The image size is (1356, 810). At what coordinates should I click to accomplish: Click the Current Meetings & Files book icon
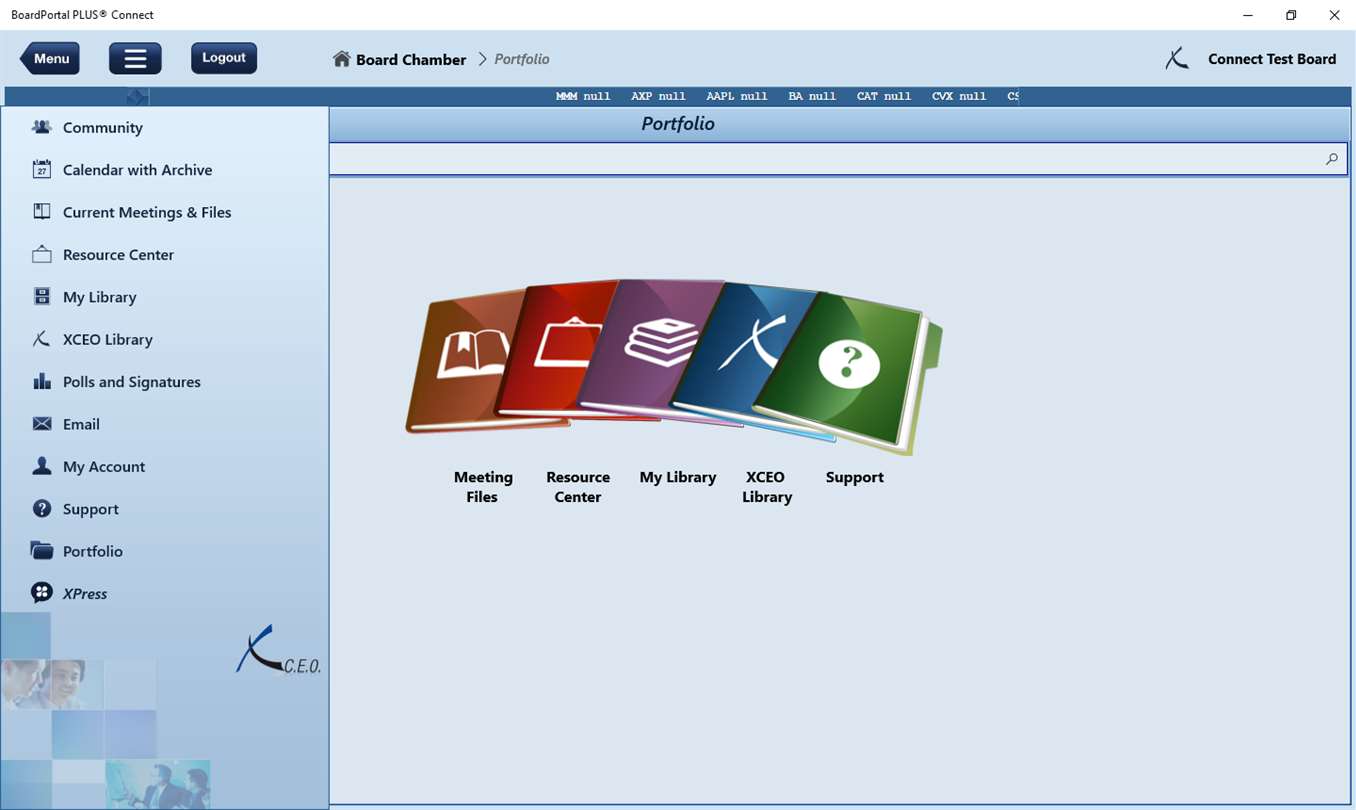[x=42, y=212]
